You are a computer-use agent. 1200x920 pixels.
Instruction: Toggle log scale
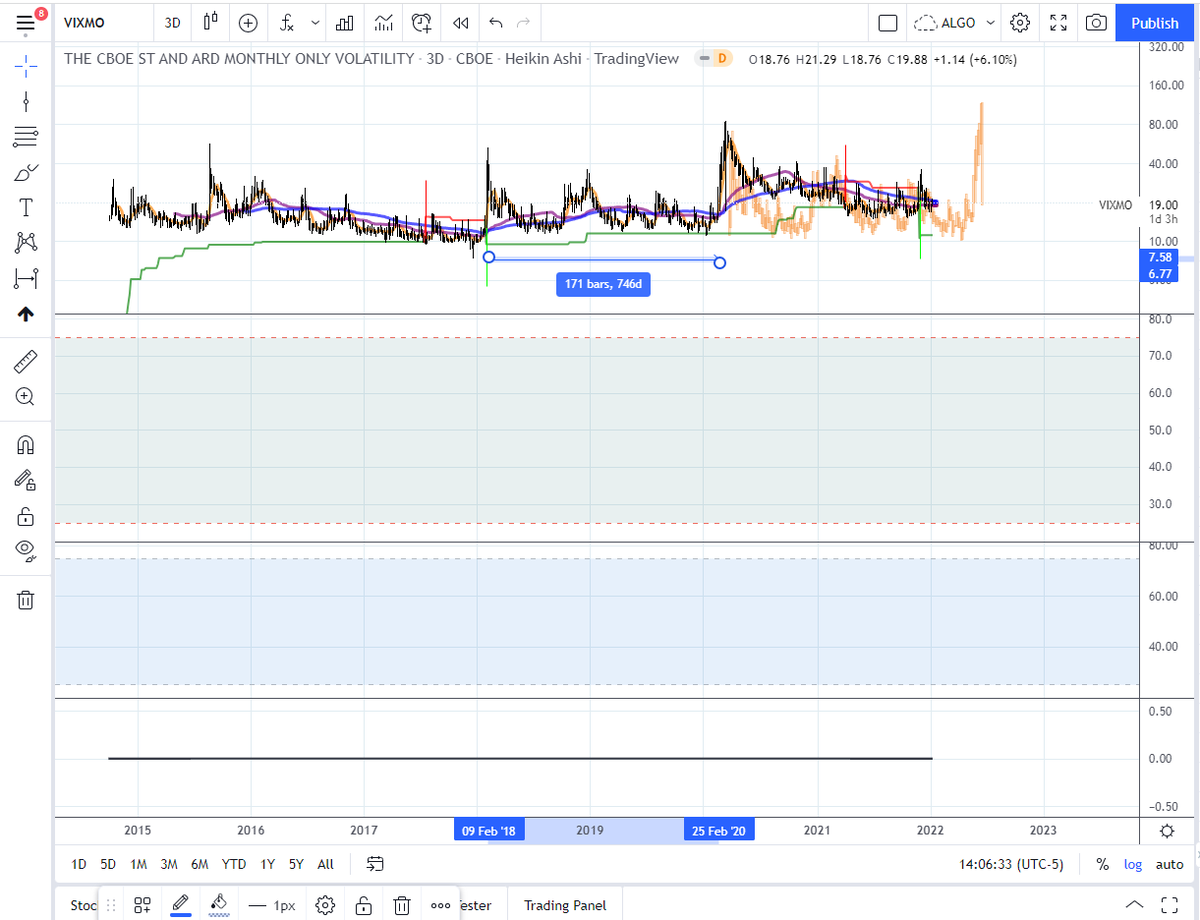[x=1133, y=864]
